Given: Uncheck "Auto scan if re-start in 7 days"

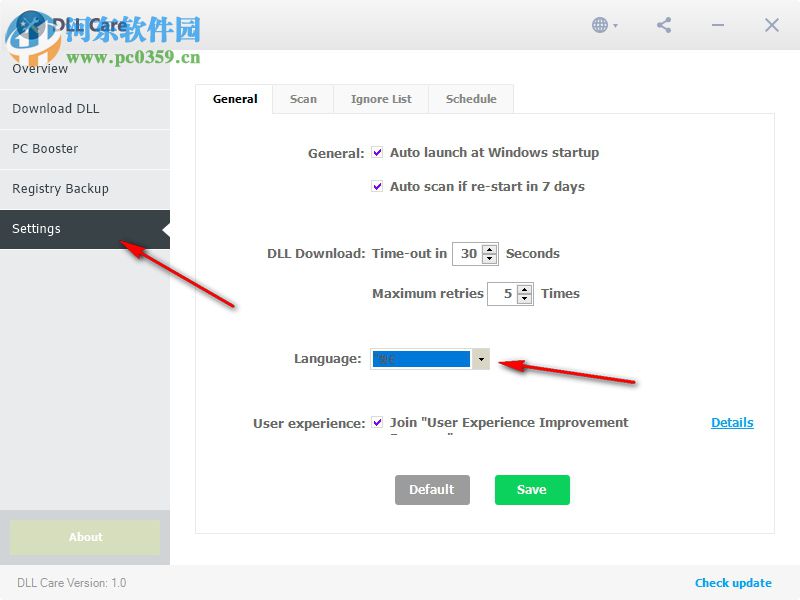Looking at the screenshot, I should pyautogui.click(x=377, y=186).
